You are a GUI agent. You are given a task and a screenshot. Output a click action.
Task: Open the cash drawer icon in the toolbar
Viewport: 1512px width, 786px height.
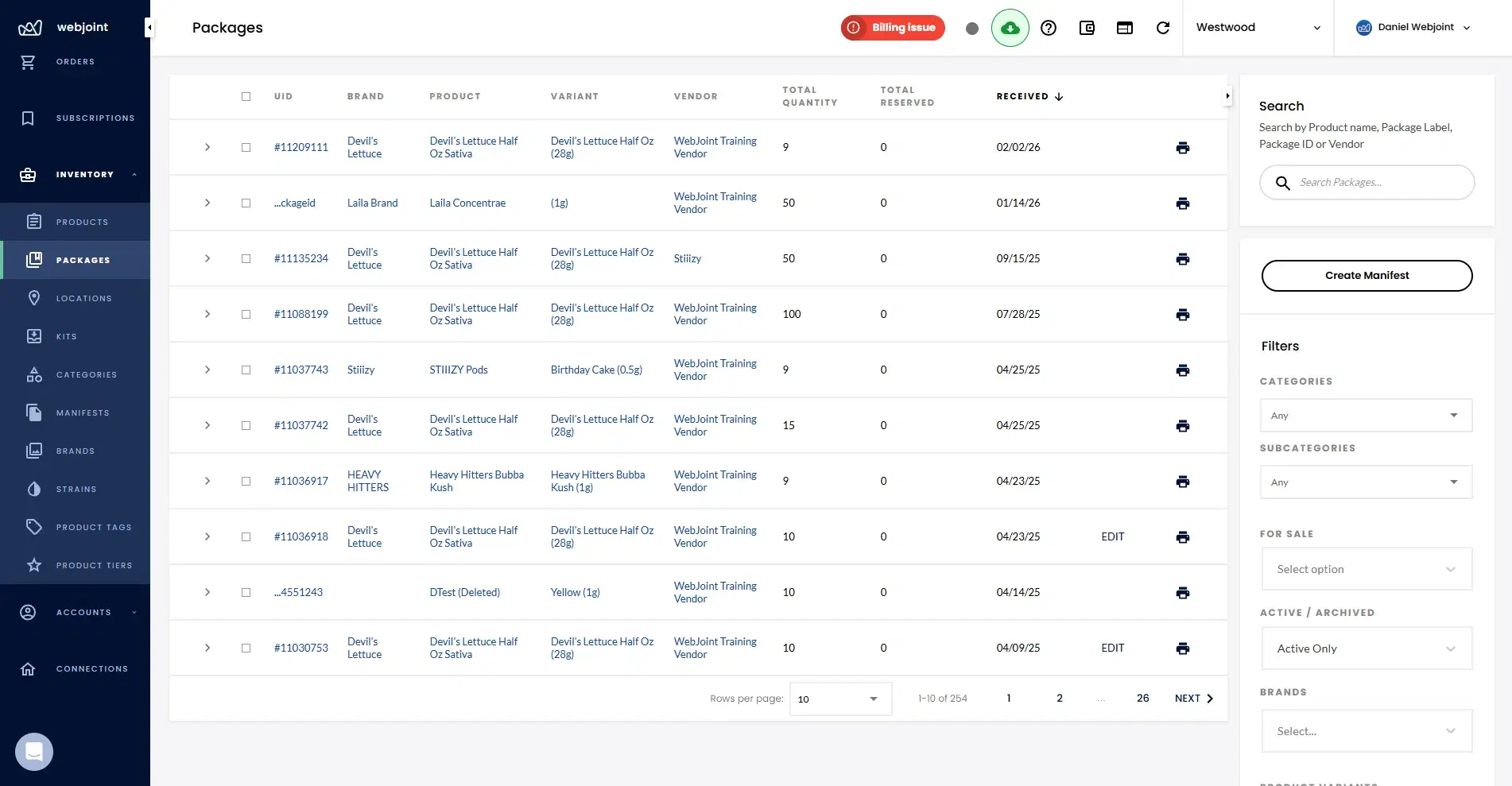(1087, 28)
